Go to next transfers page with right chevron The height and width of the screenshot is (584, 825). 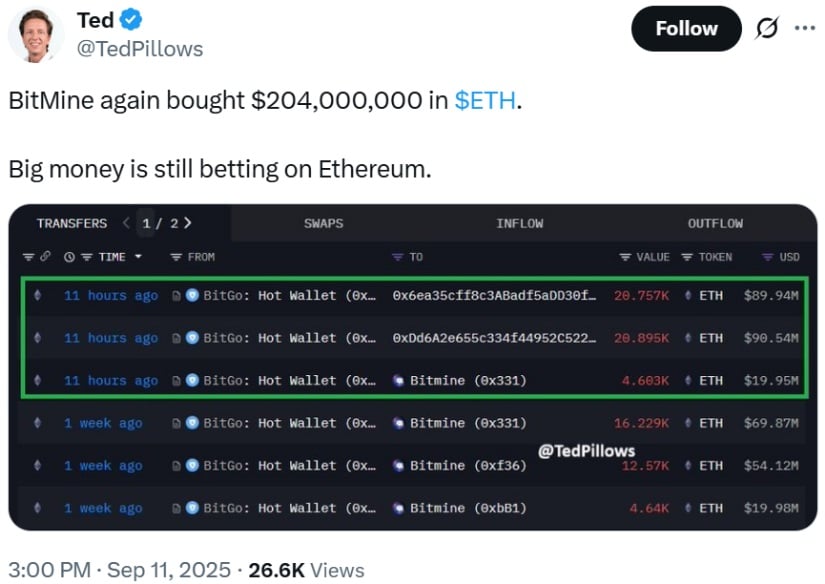(x=188, y=223)
